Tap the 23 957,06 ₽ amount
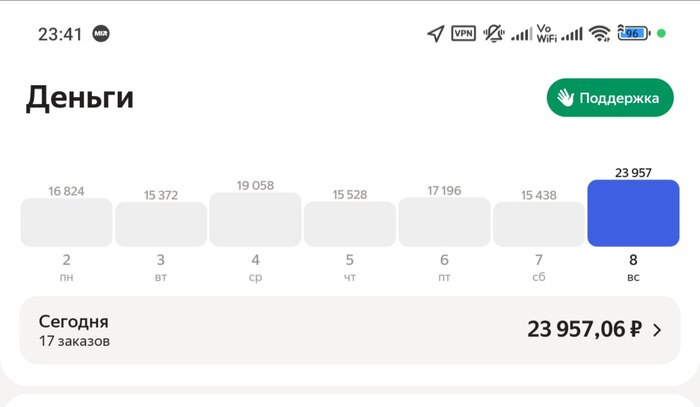Image resolution: width=700 pixels, height=407 pixels. (584, 329)
